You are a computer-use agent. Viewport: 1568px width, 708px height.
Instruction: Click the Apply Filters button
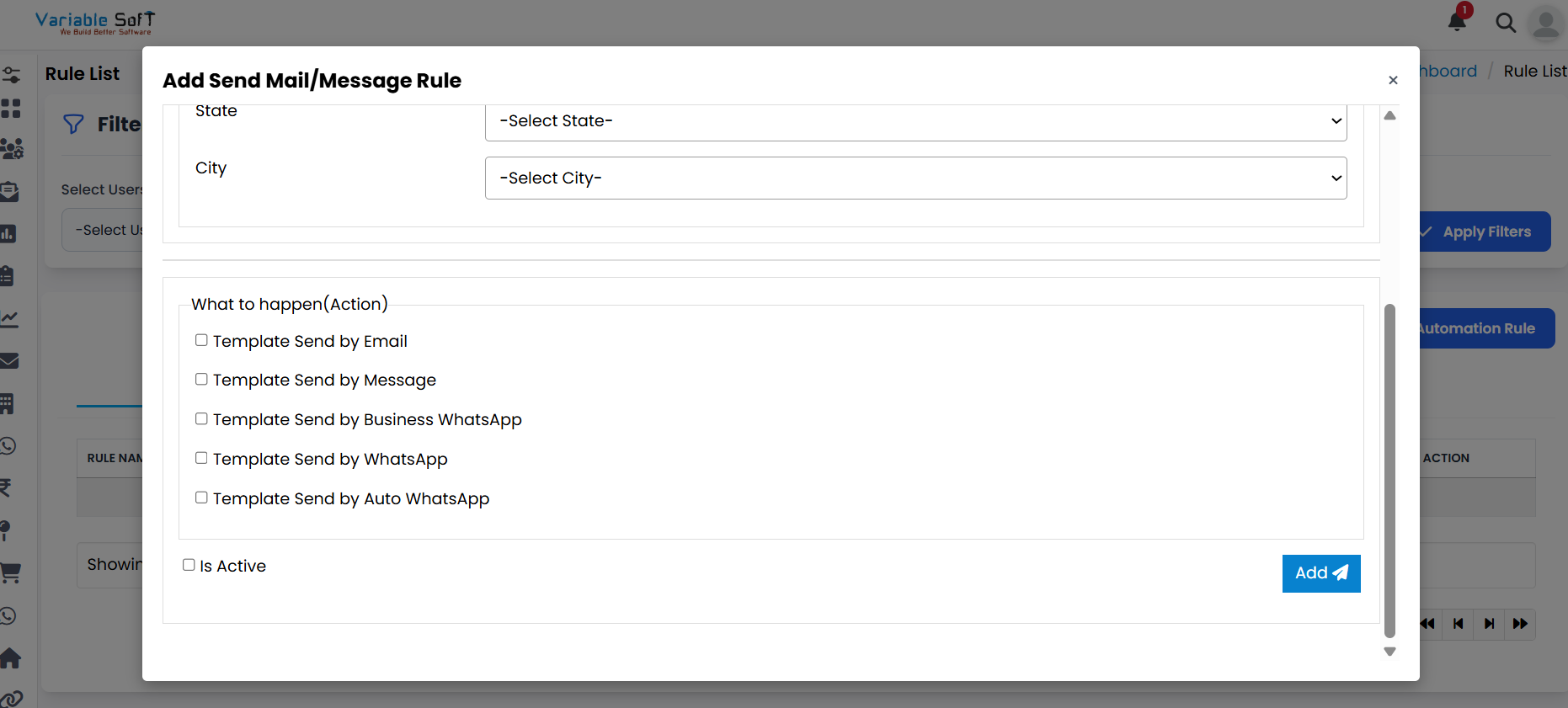pos(1485,232)
